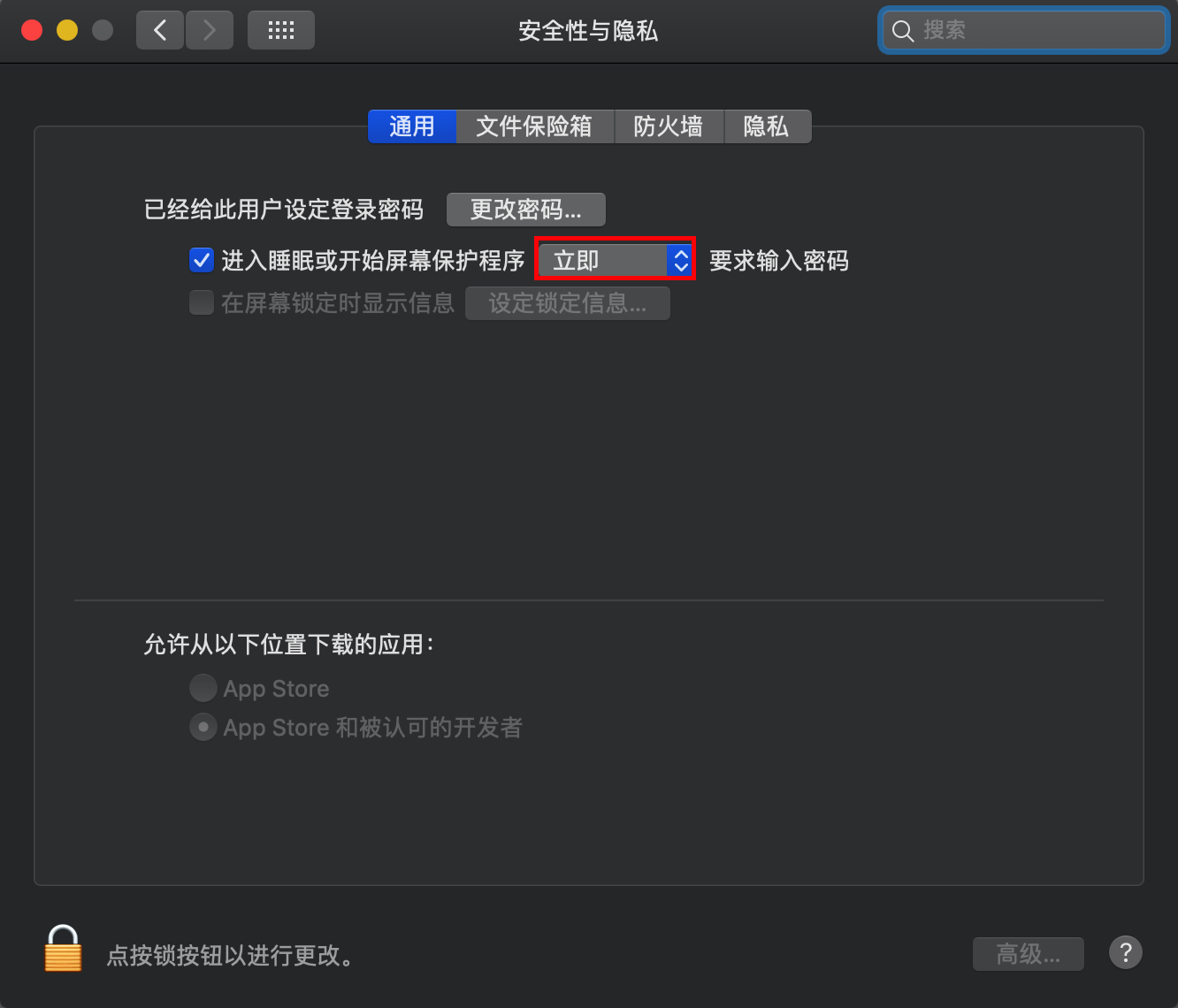Click the padlock icon to unlock changes
Screen dimensions: 1178x1008
[x=63, y=949]
